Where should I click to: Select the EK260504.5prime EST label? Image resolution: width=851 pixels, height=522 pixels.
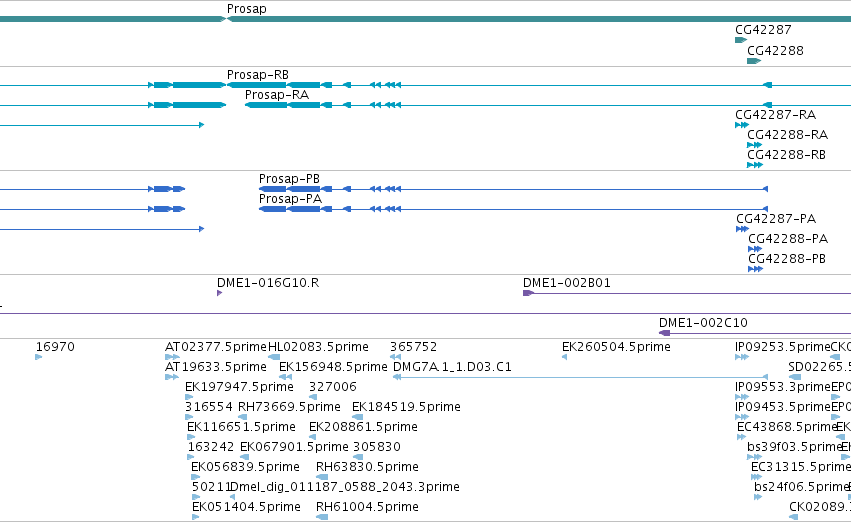point(616,347)
